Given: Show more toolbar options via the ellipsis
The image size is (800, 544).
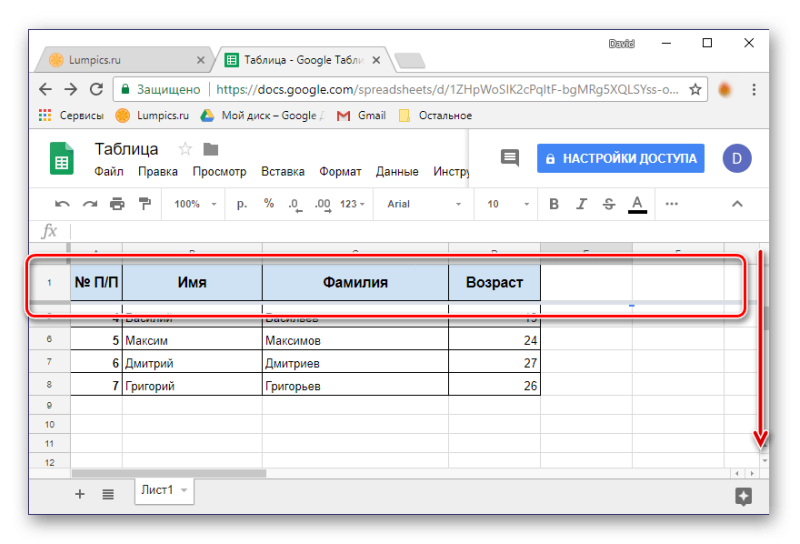Looking at the screenshot, I should click(x=671, y=204).
